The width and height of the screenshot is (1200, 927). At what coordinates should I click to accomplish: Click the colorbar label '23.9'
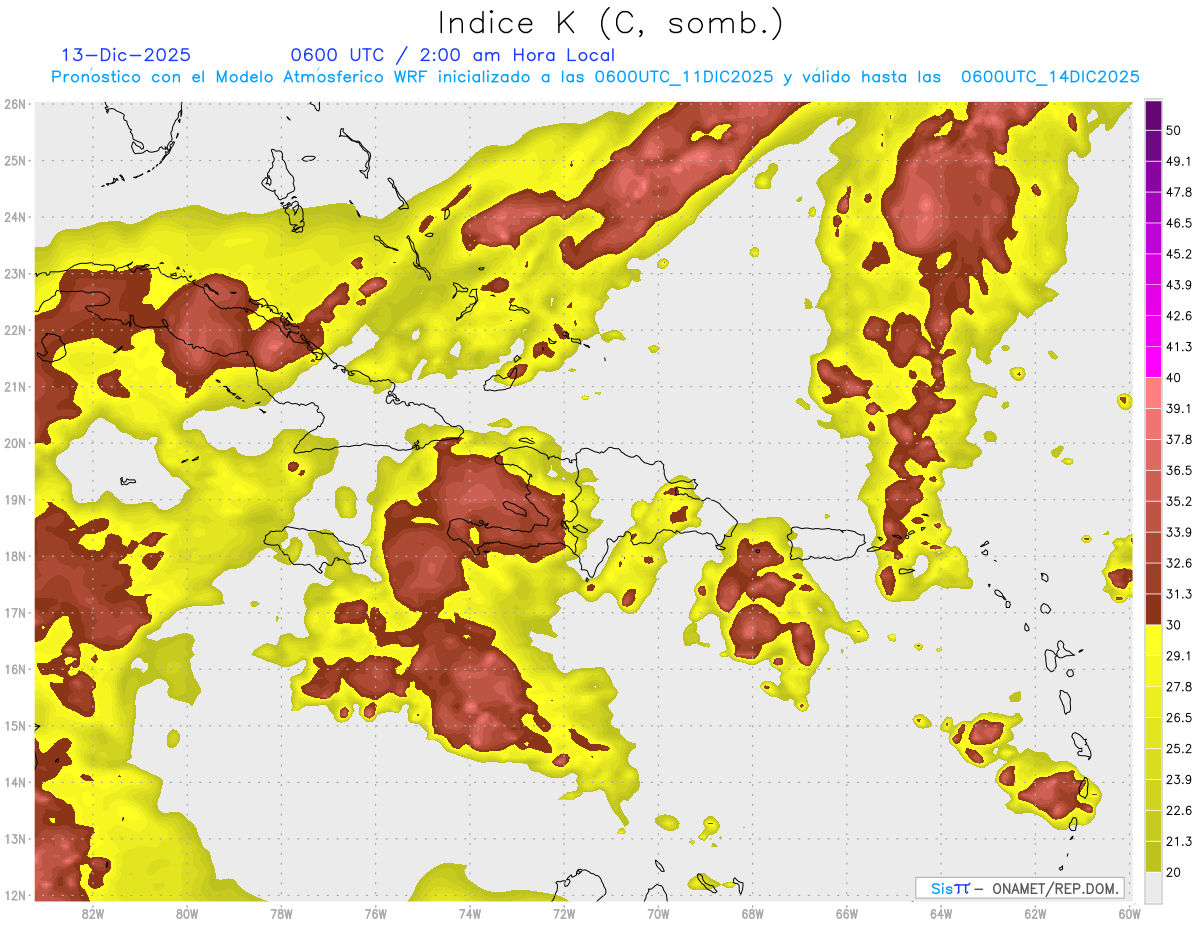(1179, 780)
